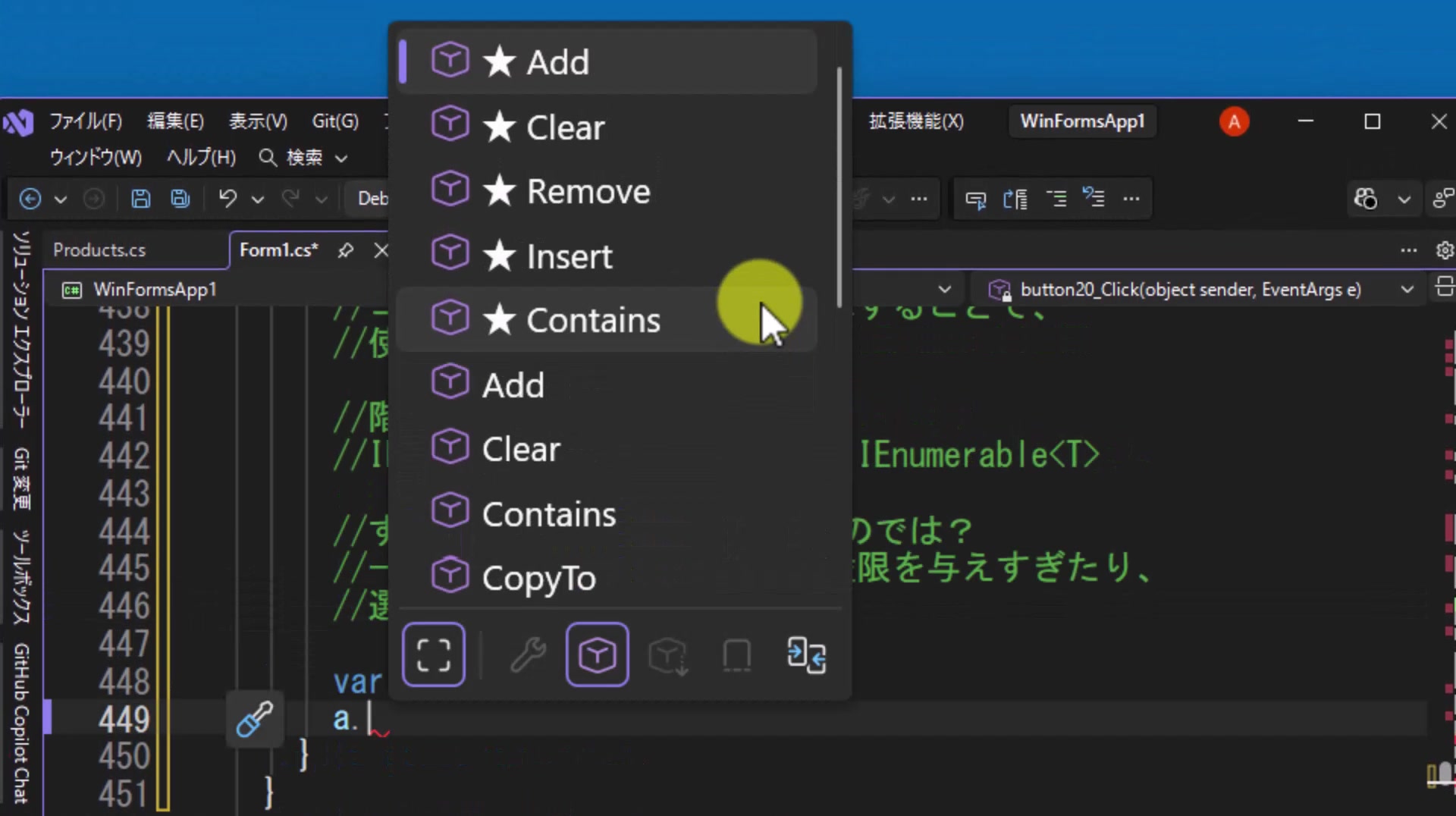Expand the navigate backward dropdown arrow
Viewport: 1456px width, 816px height.
(x=61, y=199)
